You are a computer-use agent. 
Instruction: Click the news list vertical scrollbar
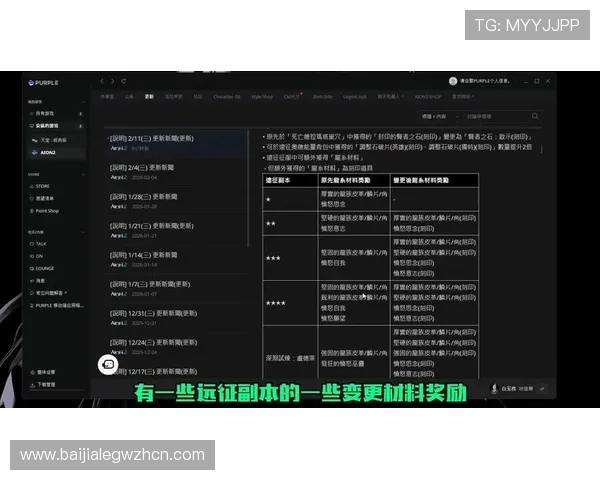tap(248, 188)
